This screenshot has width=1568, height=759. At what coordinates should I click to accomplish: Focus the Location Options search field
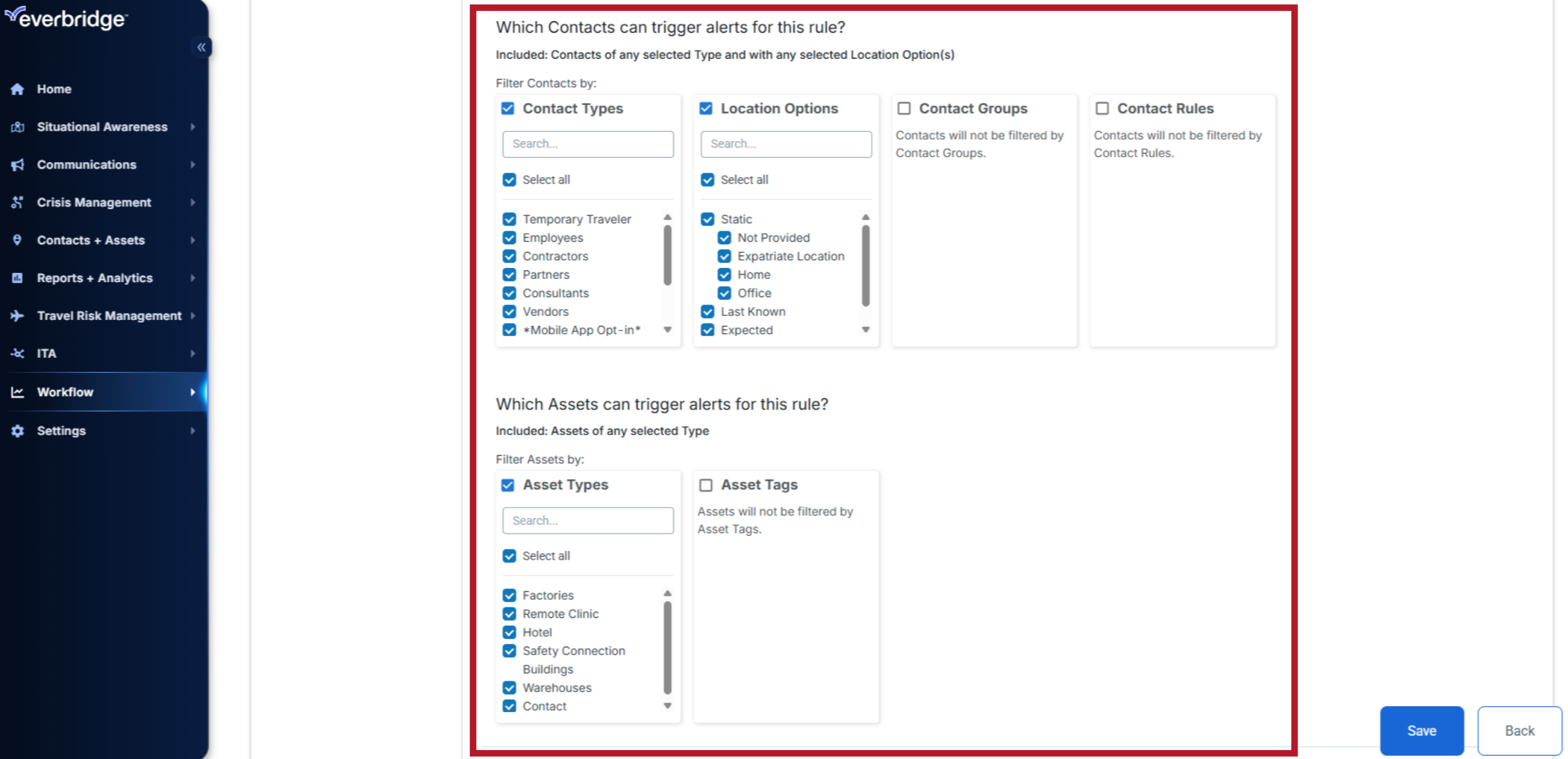[785, 144]
